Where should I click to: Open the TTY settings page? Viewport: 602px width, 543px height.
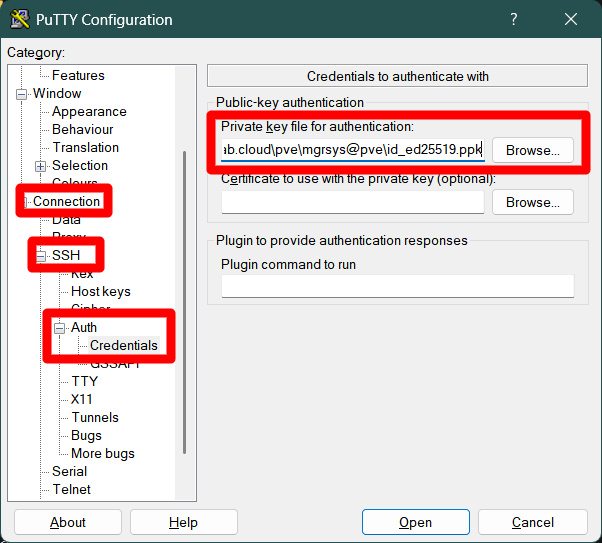[84, 381]
